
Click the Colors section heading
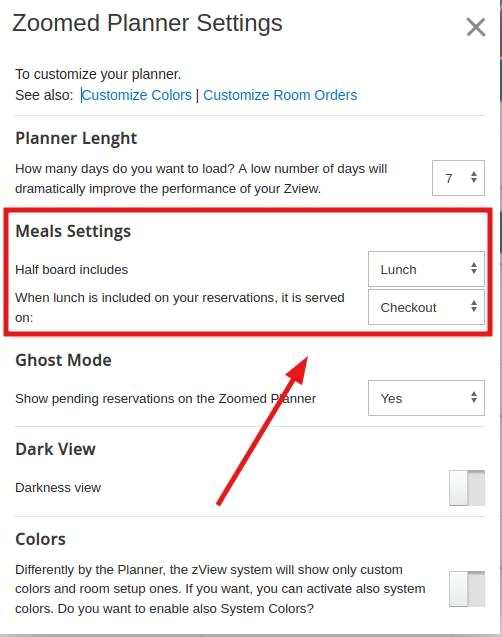(x=40, y=540)
